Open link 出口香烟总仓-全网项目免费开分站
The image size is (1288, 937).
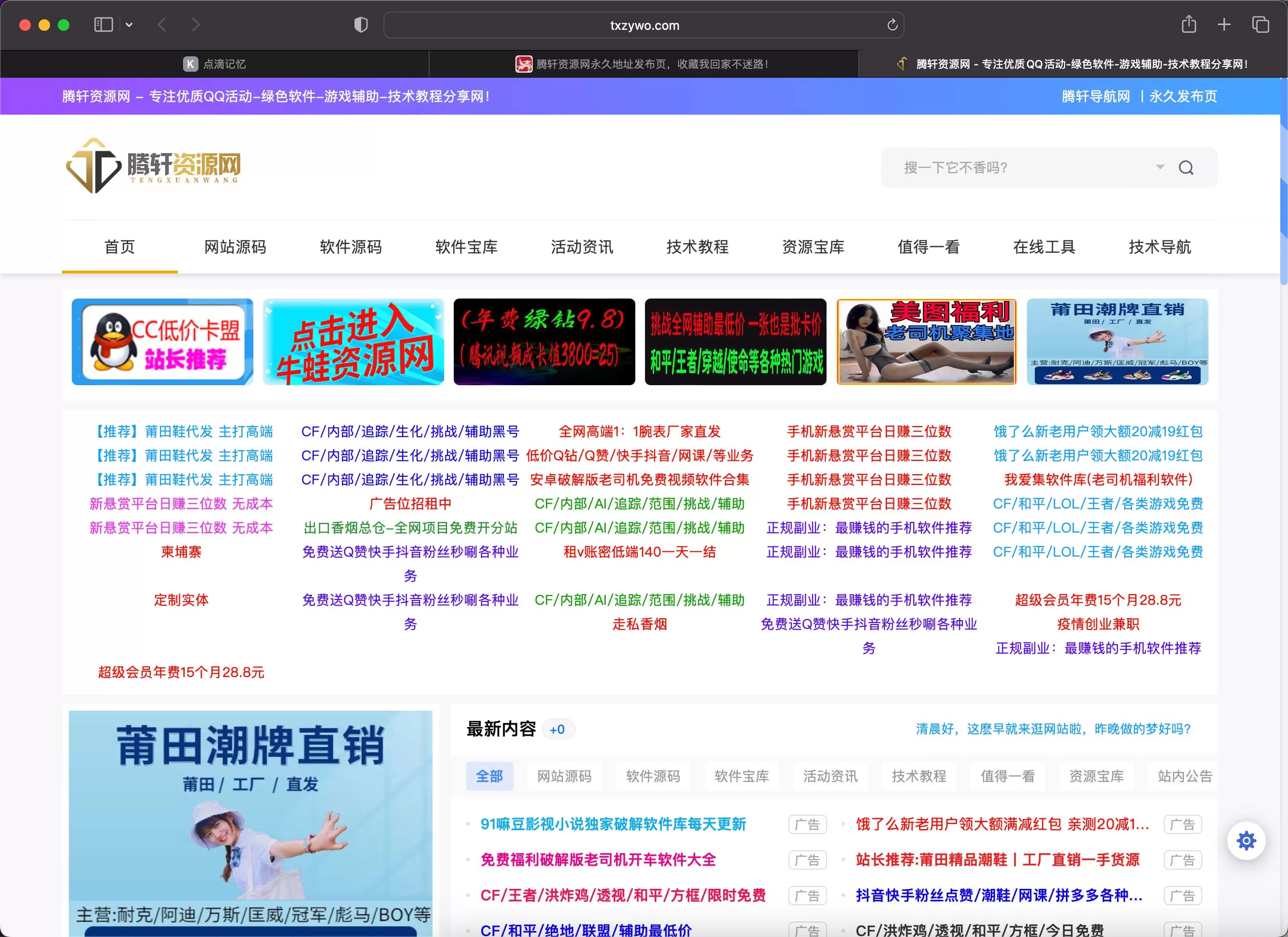click(410, 528)
